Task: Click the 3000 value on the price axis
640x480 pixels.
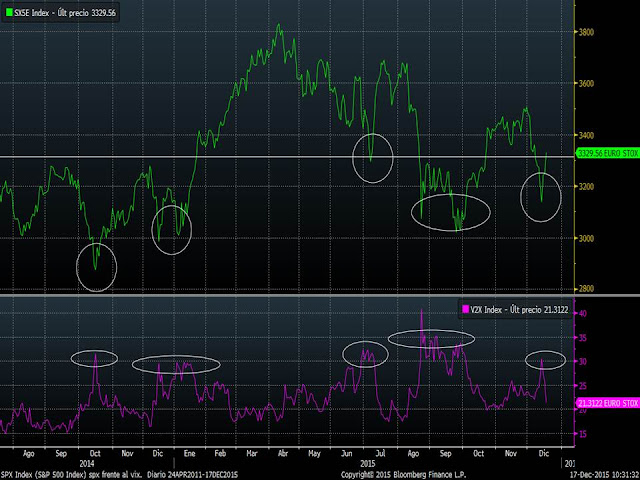Action: coord(587,238)
